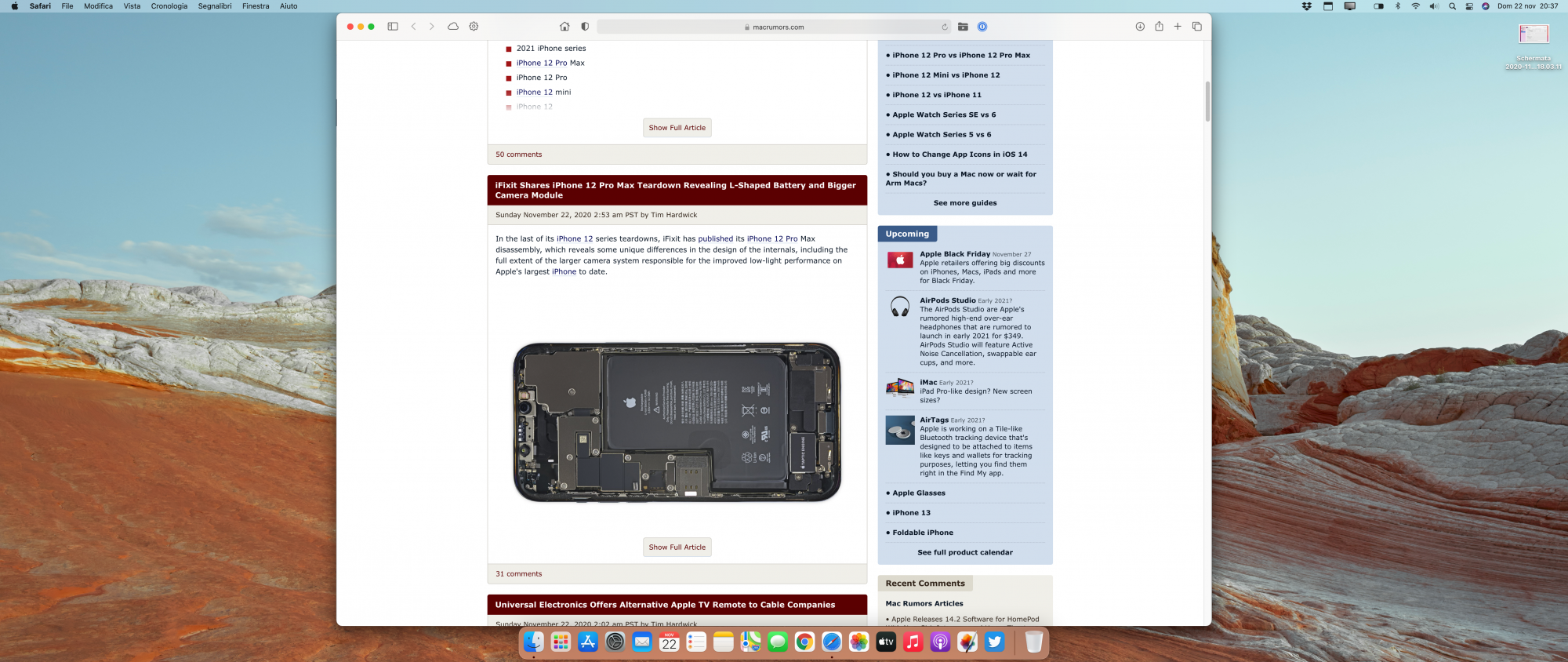Screen dimensions: 1568x662
Task: Open Foldable iPhone link
Action: [923, 533]
